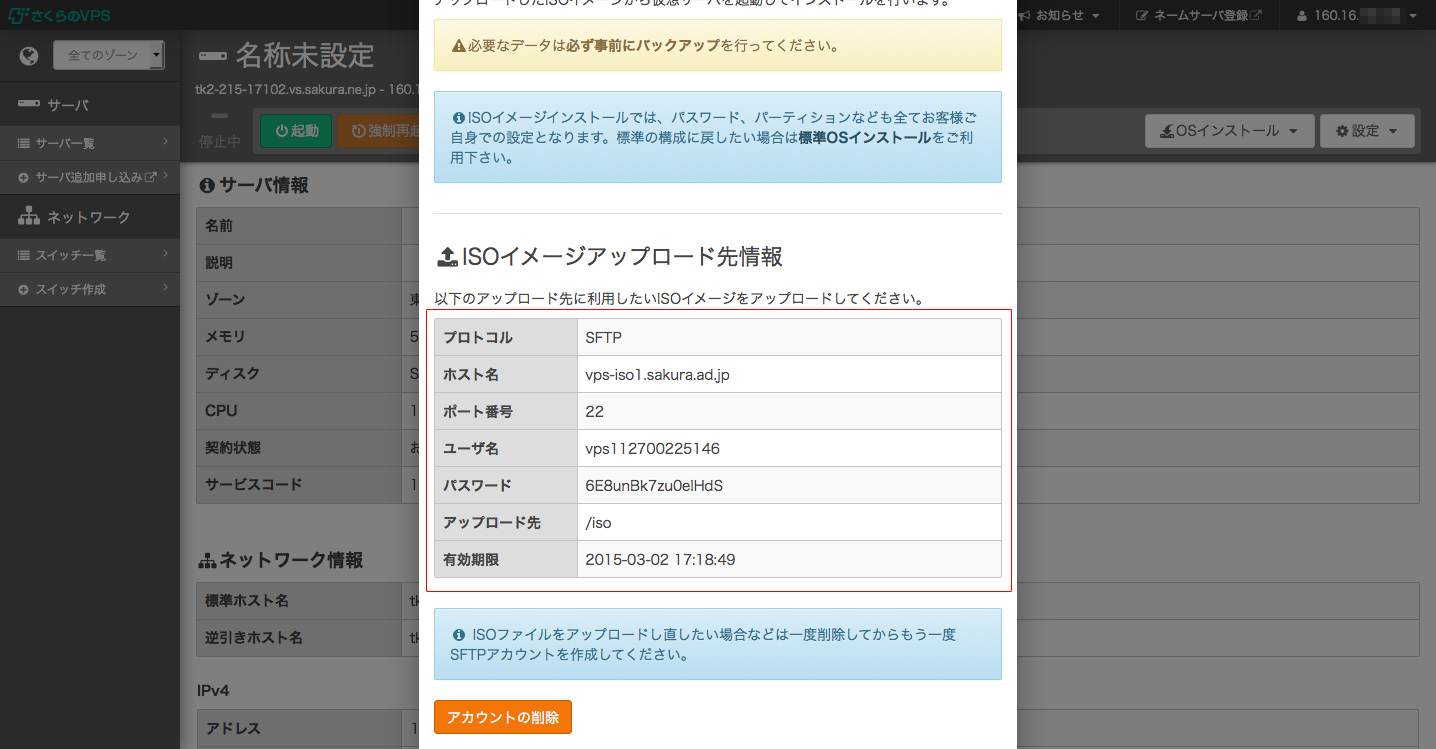Click the 名称未設定 server title
Image resolution: width=1436 pixels, height=749 pixels.
pos(304,56)
